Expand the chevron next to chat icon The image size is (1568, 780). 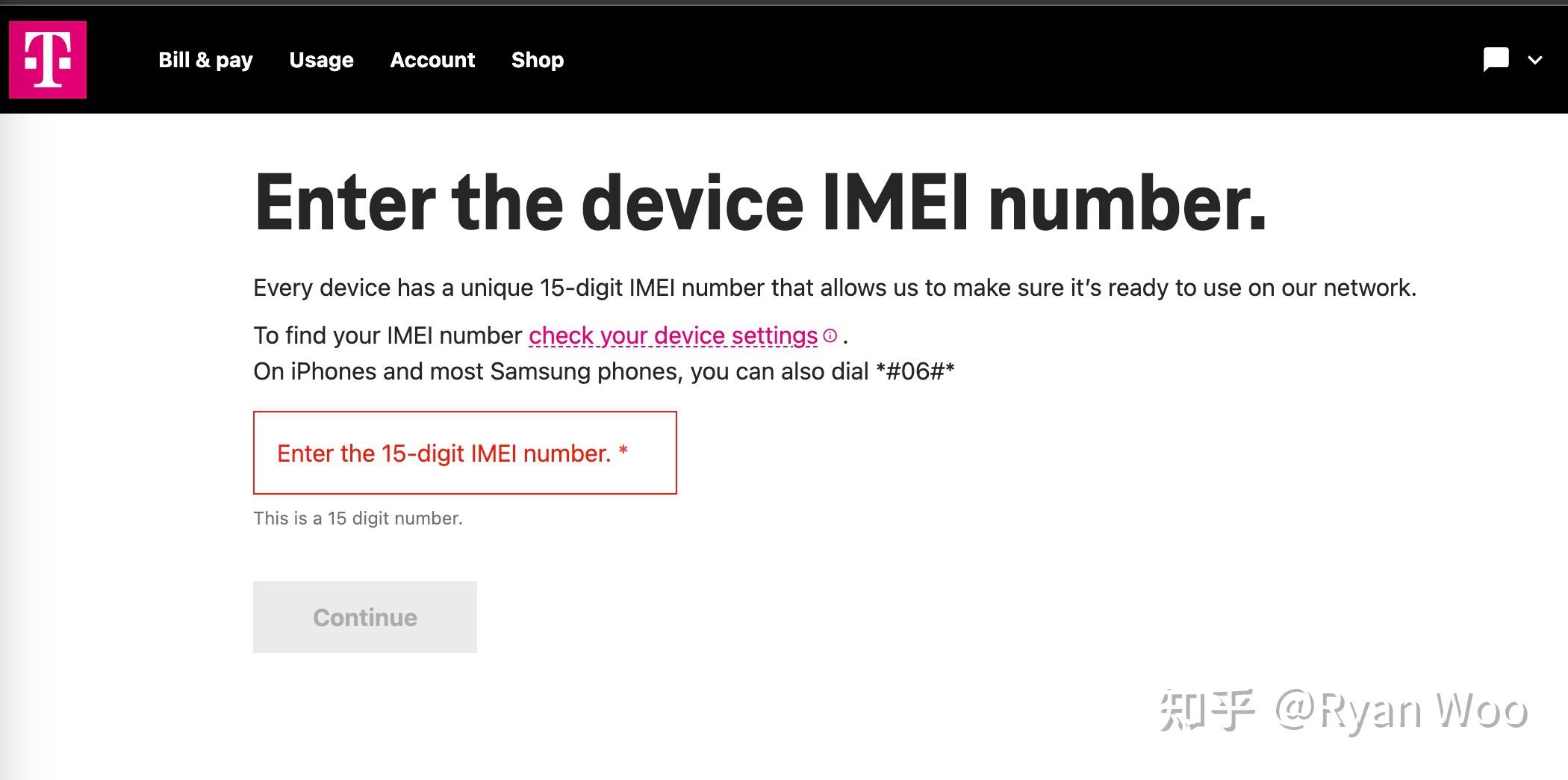tap(1535, 60)
